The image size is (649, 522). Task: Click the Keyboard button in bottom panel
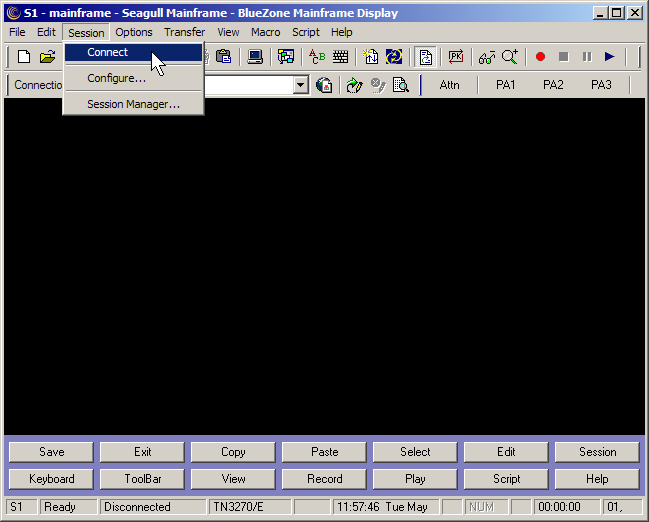point(51,479)
